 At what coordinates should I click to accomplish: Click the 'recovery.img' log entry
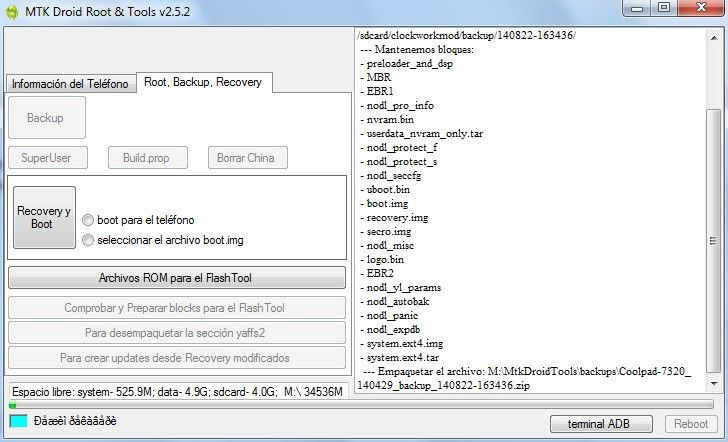pyautogui.click(x=394, y=217)
